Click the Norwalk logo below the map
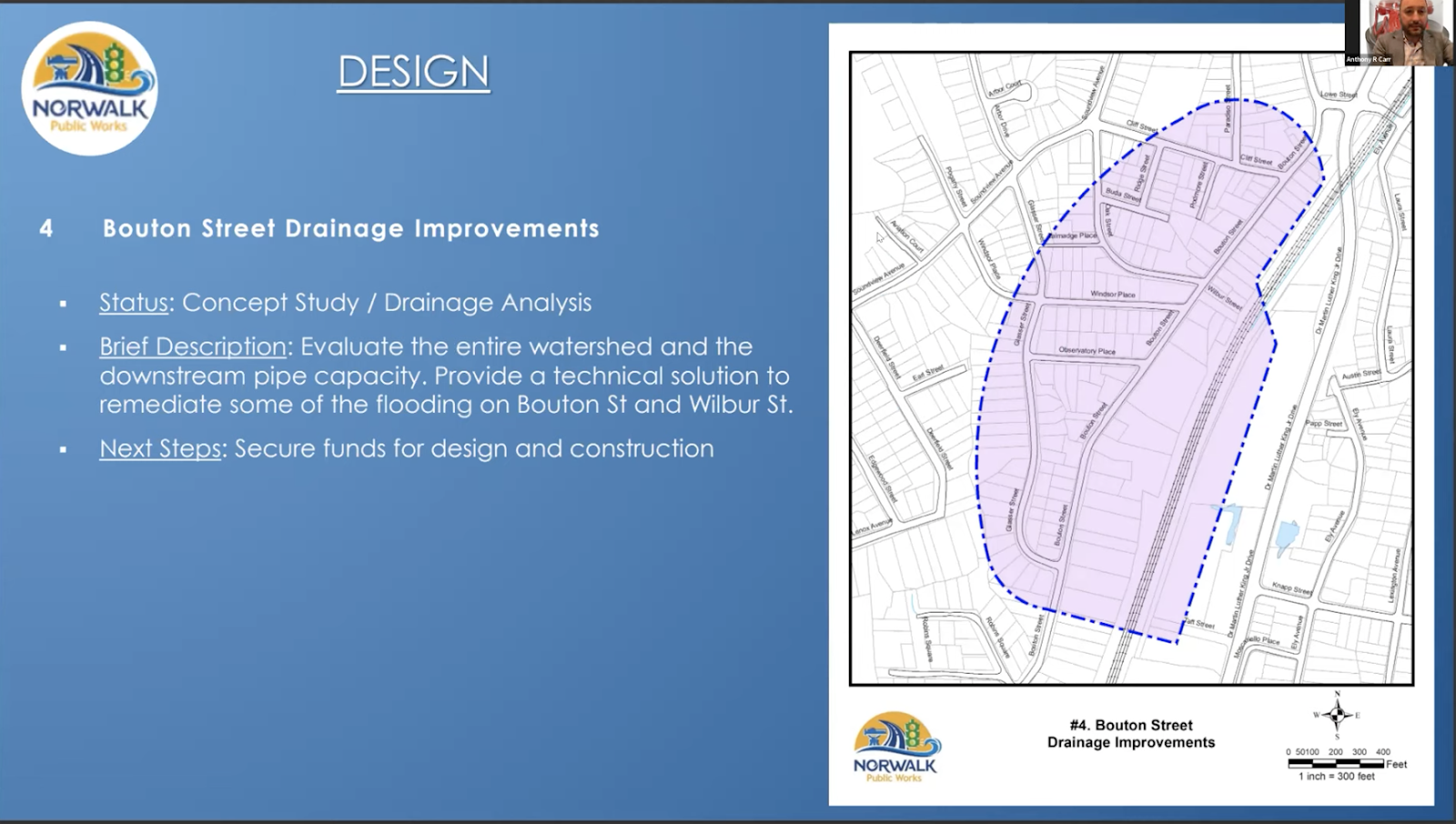This screenshot has height=824, width=1456. 895,748
